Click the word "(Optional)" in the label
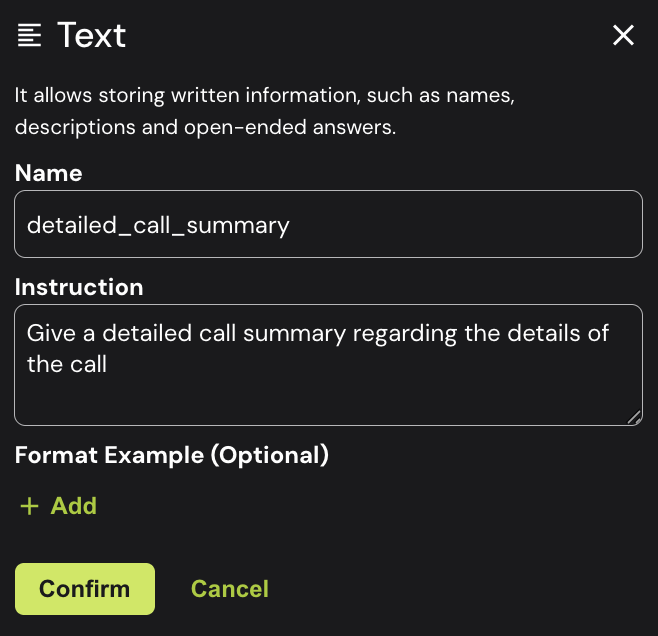Viewport: 658px width, 636px height. [269, 455]
